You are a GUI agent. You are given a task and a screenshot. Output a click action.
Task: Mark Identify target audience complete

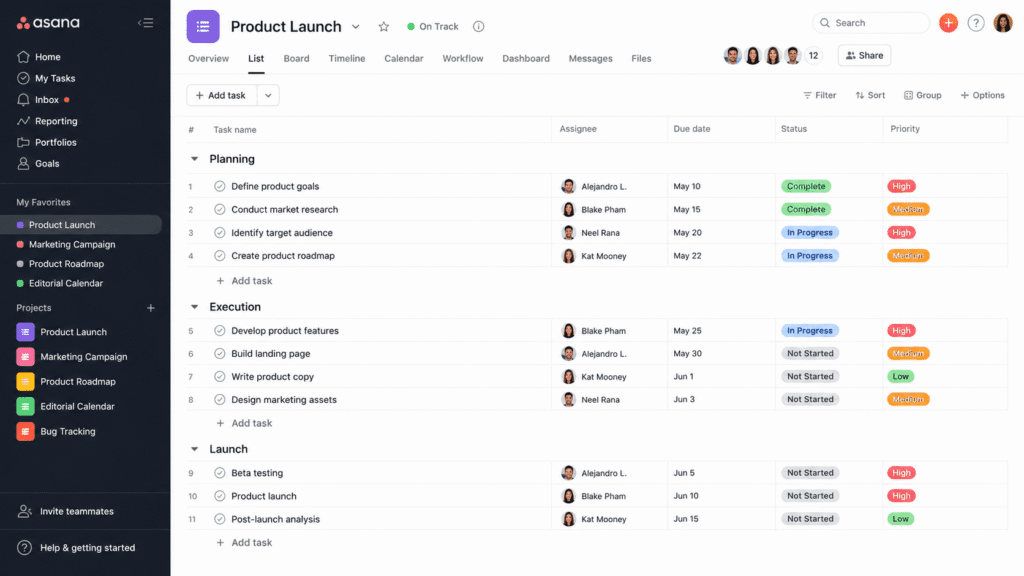219,232
